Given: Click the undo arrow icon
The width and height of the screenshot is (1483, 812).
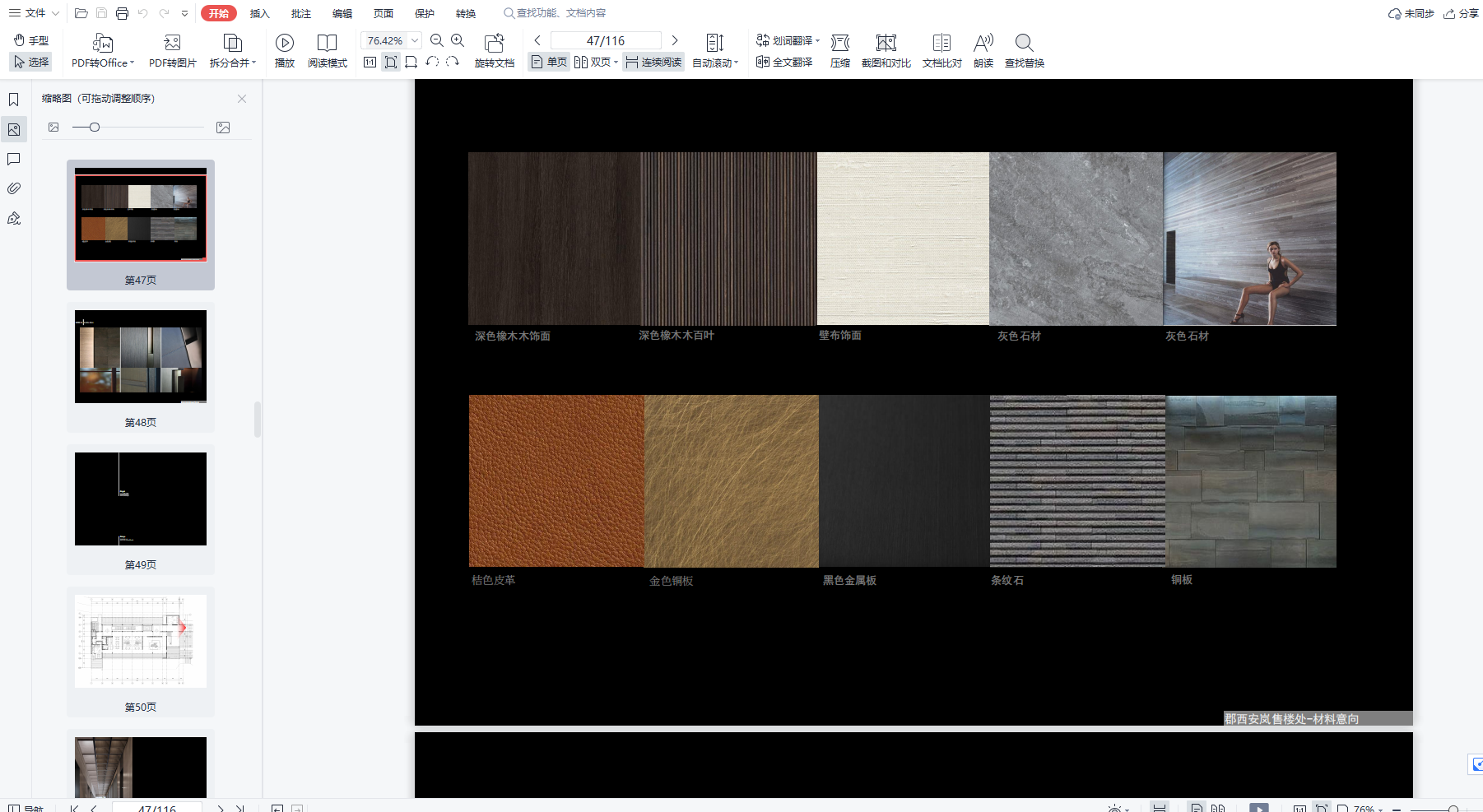Looking at the screenshot, I should pos(144,13).
